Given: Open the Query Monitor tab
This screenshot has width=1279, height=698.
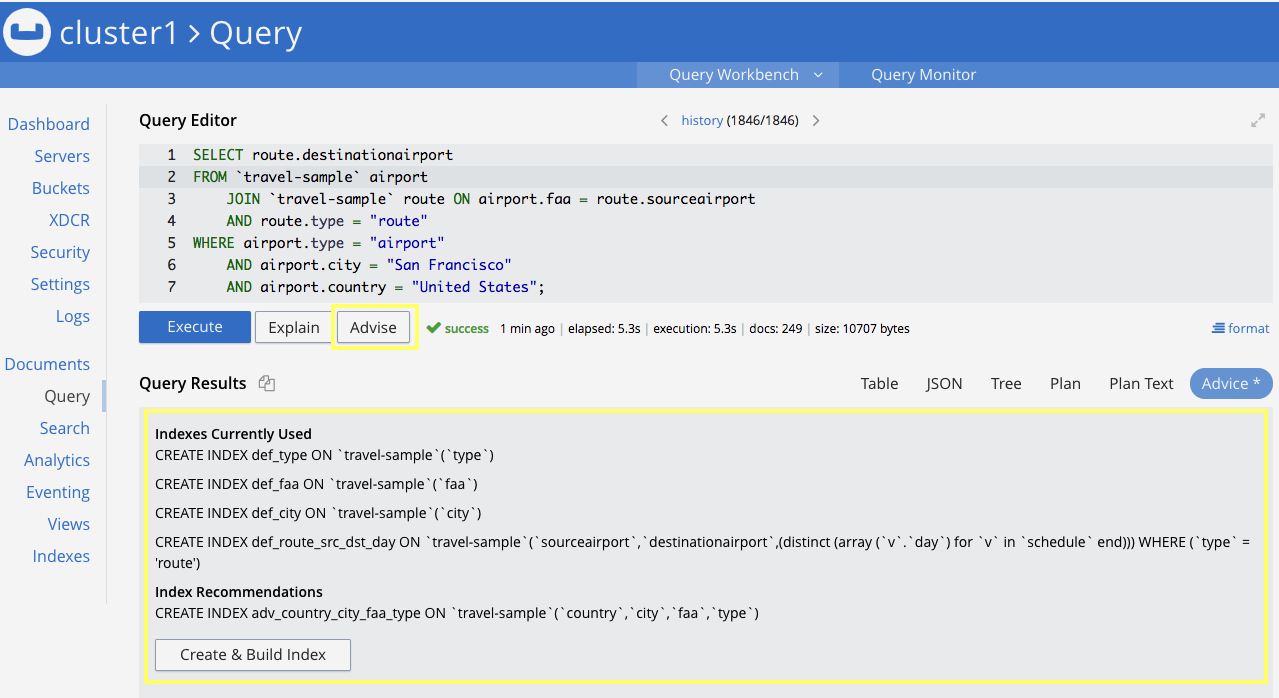Looking at the screenshot, I should click(922, 75).
